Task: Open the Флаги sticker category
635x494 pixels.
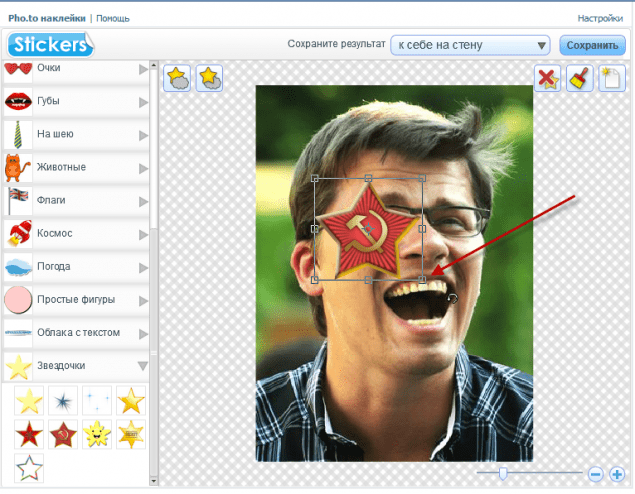Action: (143, 201)
